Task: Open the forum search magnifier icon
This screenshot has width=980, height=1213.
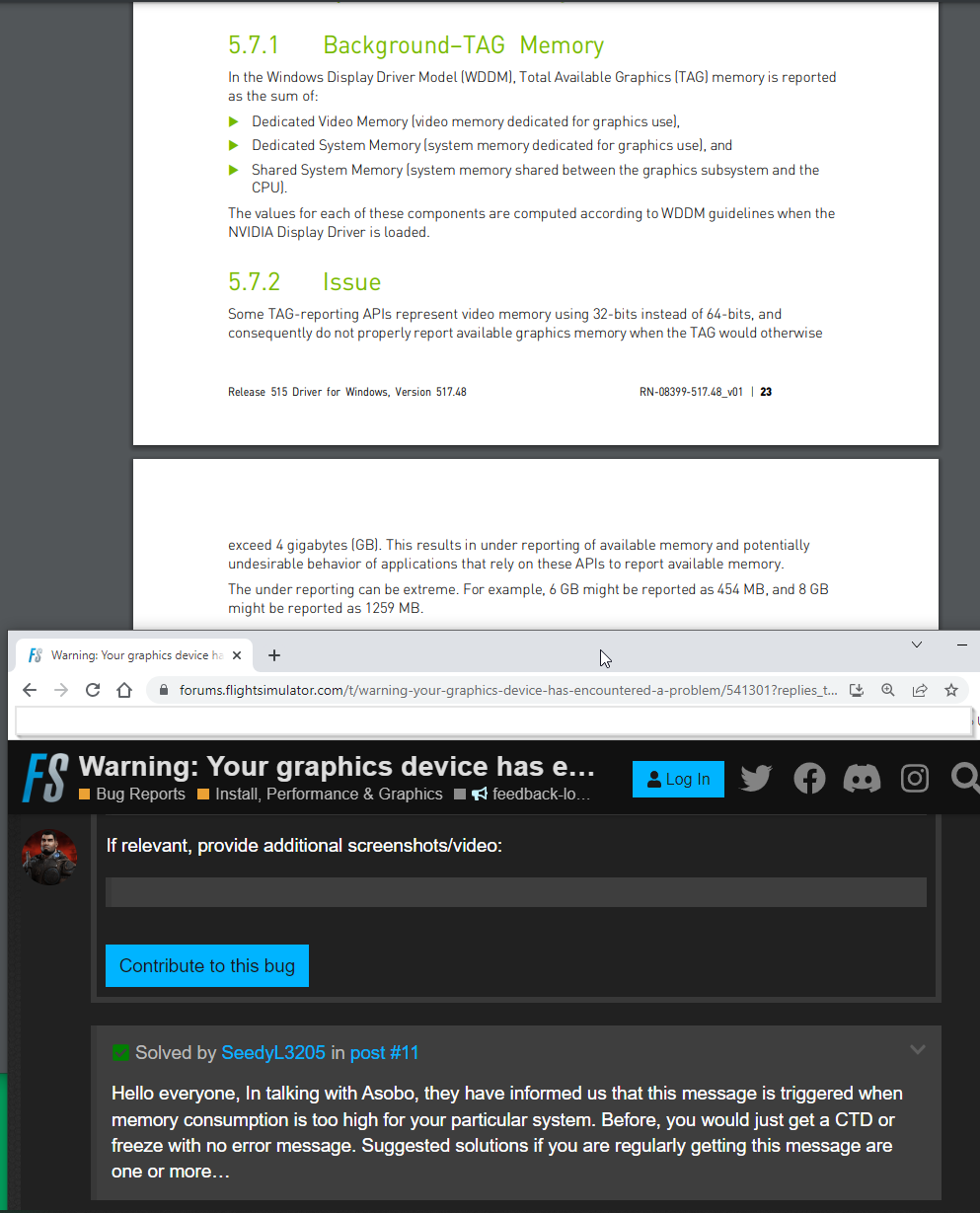Action: [x=964, y=778]
